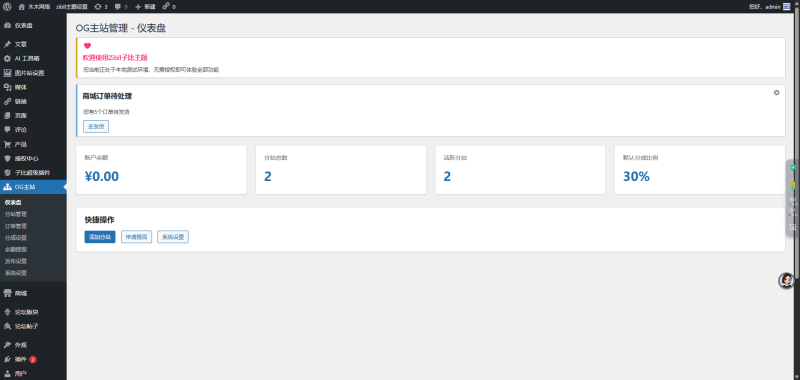Click the 去发货 button in order notice
Screen dimensions: 800x380
96,126
